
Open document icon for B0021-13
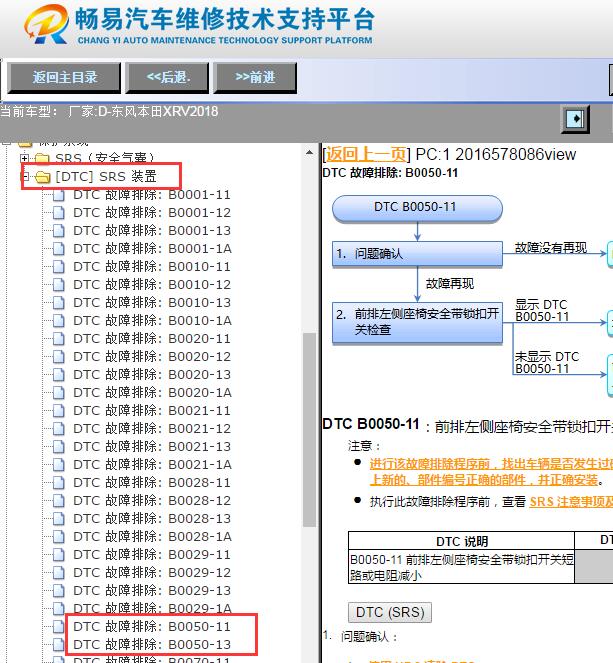point(59,447)
